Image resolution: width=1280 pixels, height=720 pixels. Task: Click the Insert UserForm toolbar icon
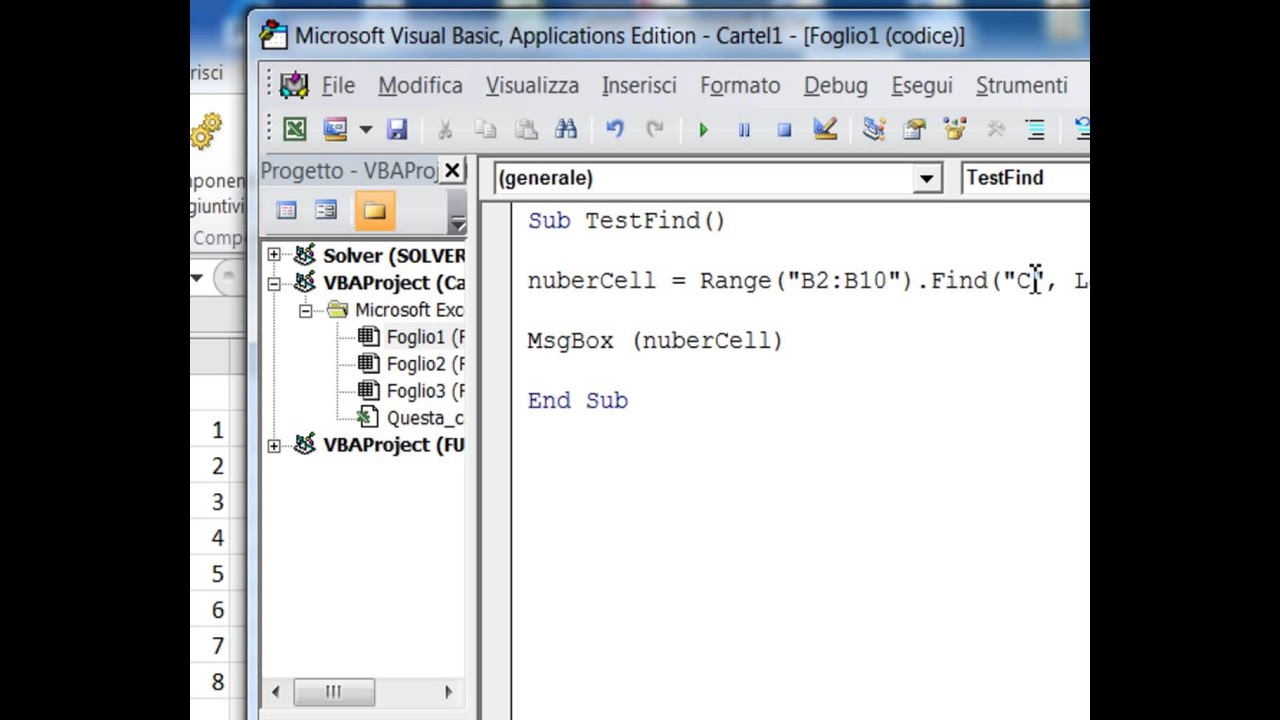point(335,129)
